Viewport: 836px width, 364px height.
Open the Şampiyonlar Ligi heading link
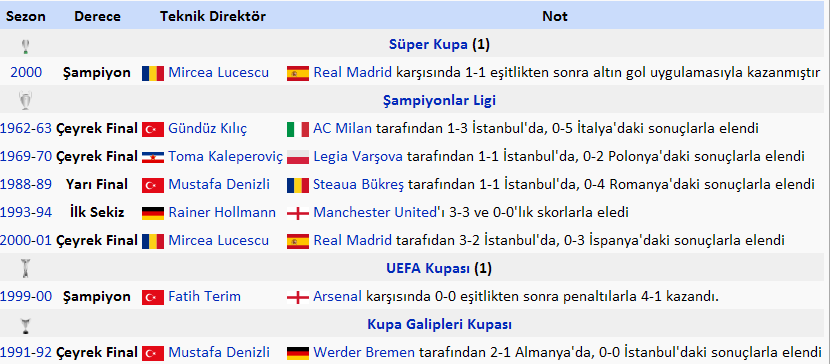[439, 101]
